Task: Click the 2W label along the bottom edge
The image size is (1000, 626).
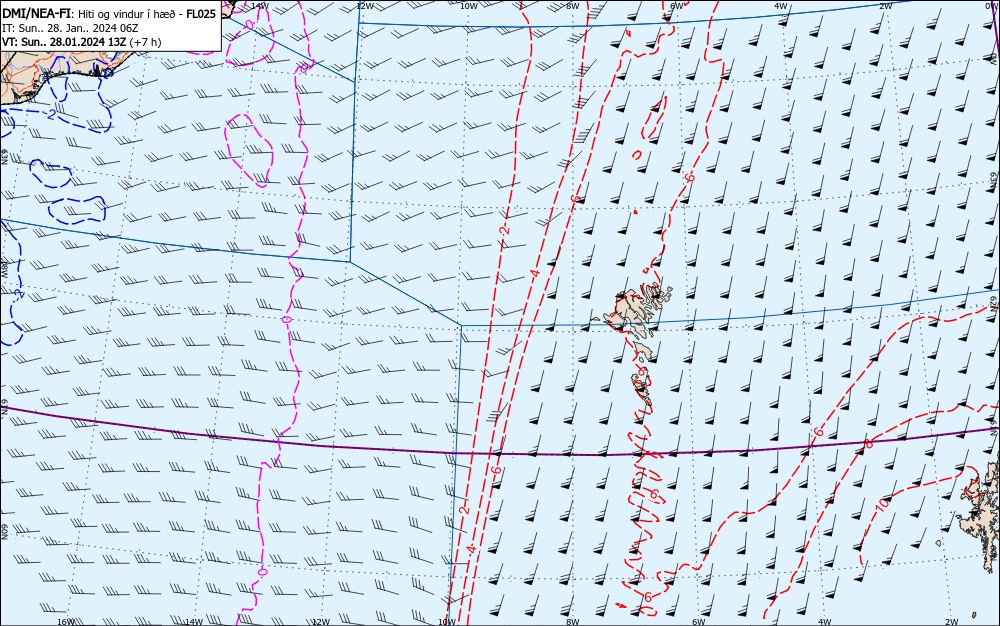Action: pos(951,622)
